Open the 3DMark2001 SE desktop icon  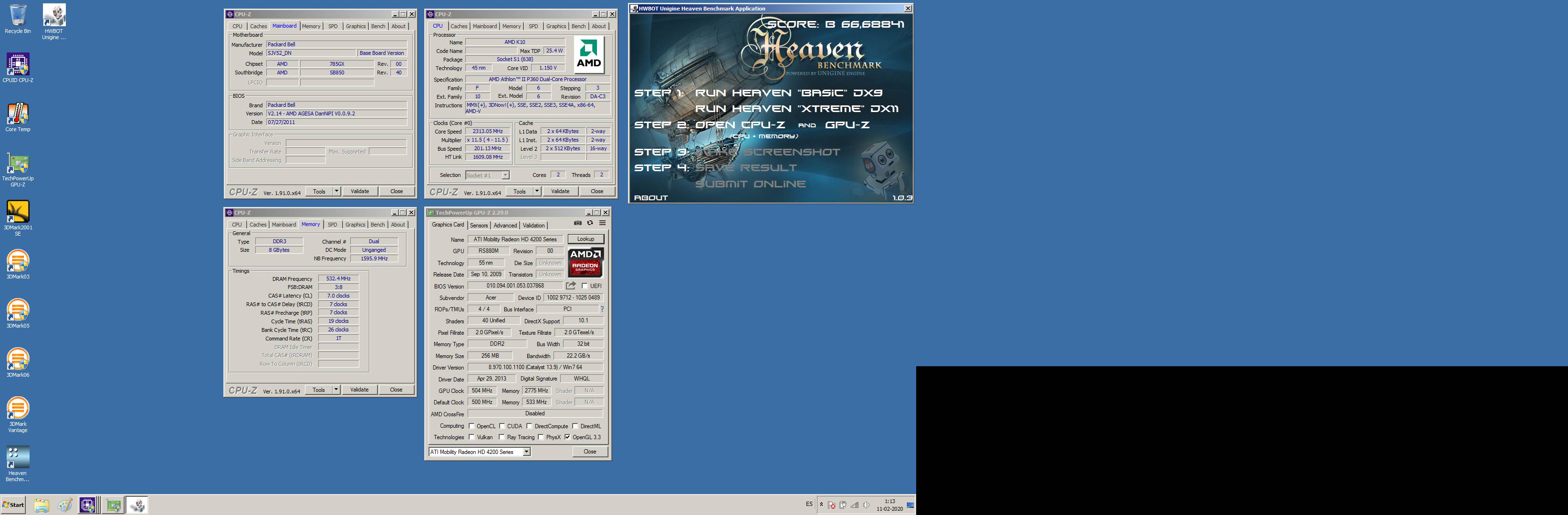tap(18, 219)
